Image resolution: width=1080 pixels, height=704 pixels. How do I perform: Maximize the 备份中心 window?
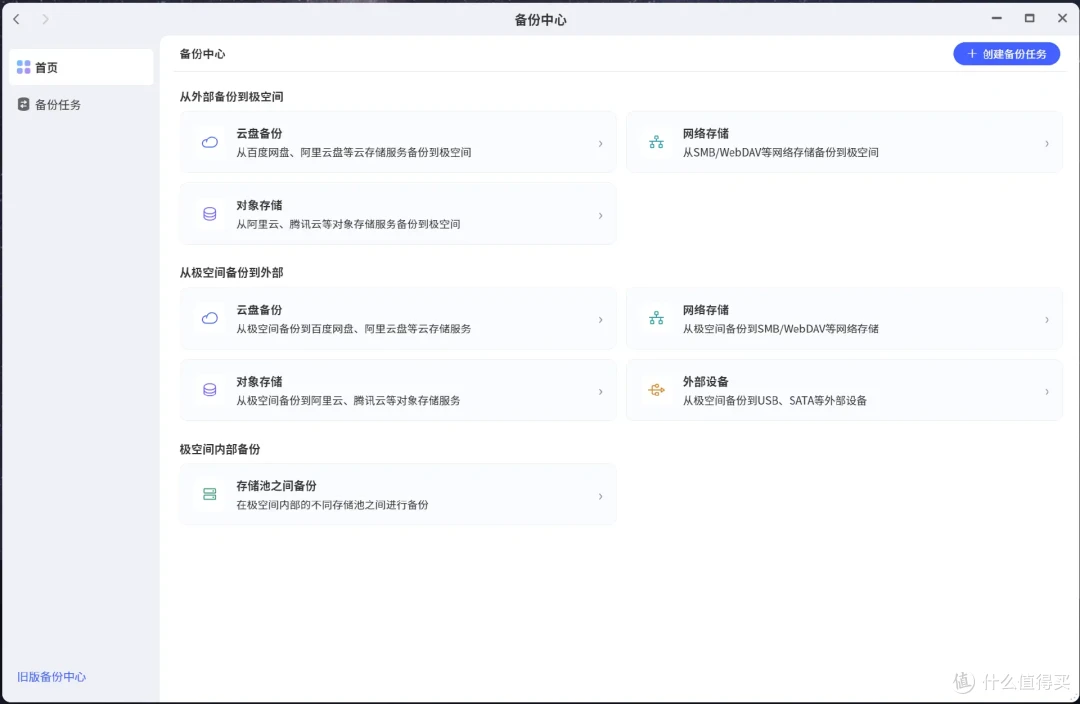pos(1029,19)
